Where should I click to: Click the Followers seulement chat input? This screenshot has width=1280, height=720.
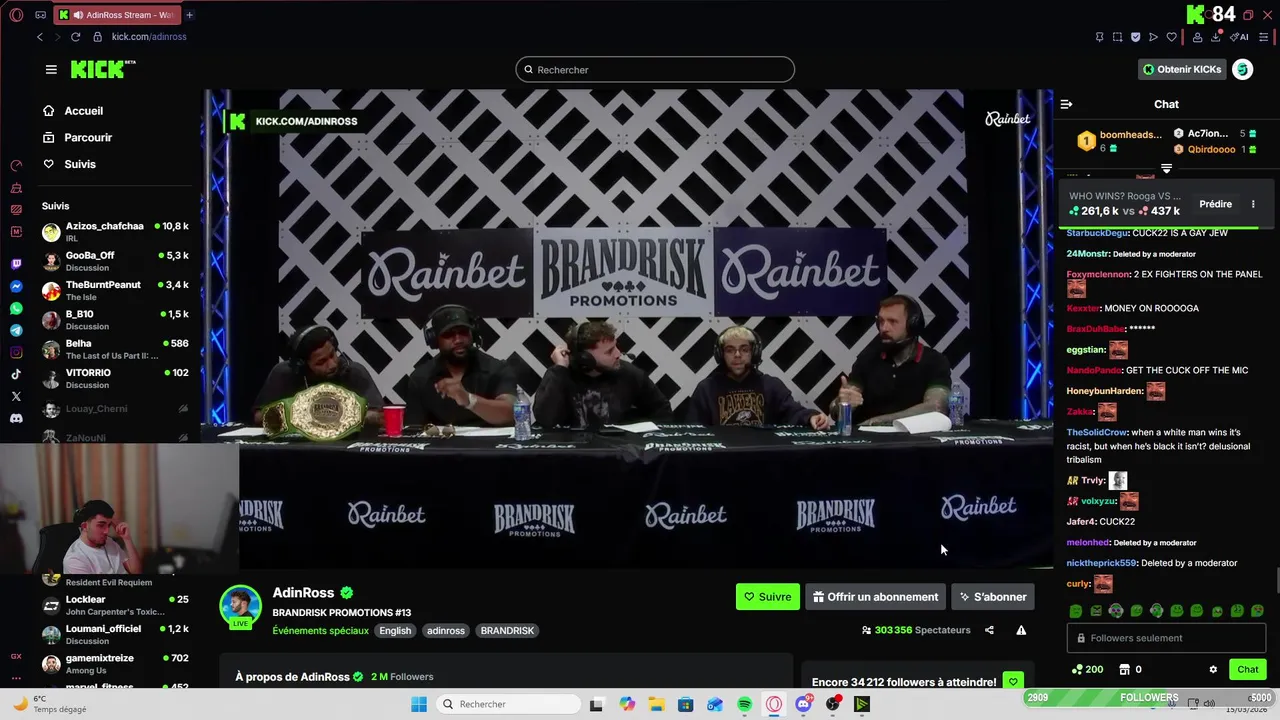[1166, 638]
